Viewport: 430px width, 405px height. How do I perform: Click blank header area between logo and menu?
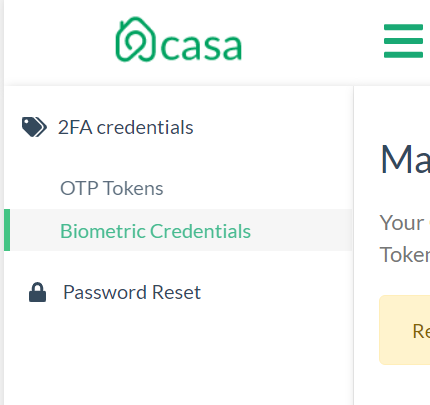click(x=312, y=42)
